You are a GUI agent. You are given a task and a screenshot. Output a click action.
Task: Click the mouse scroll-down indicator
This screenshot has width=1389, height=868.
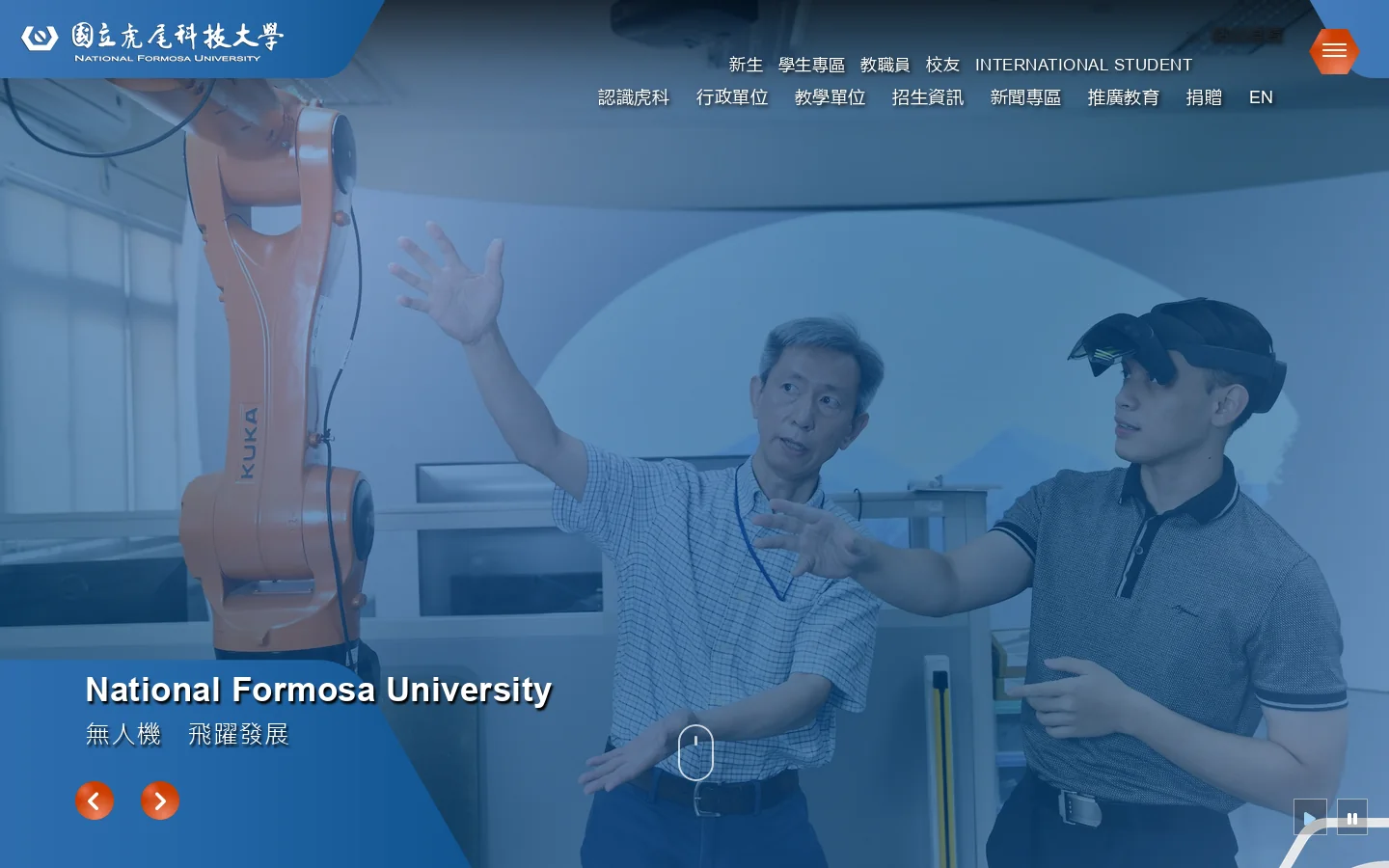coord(695,752)
